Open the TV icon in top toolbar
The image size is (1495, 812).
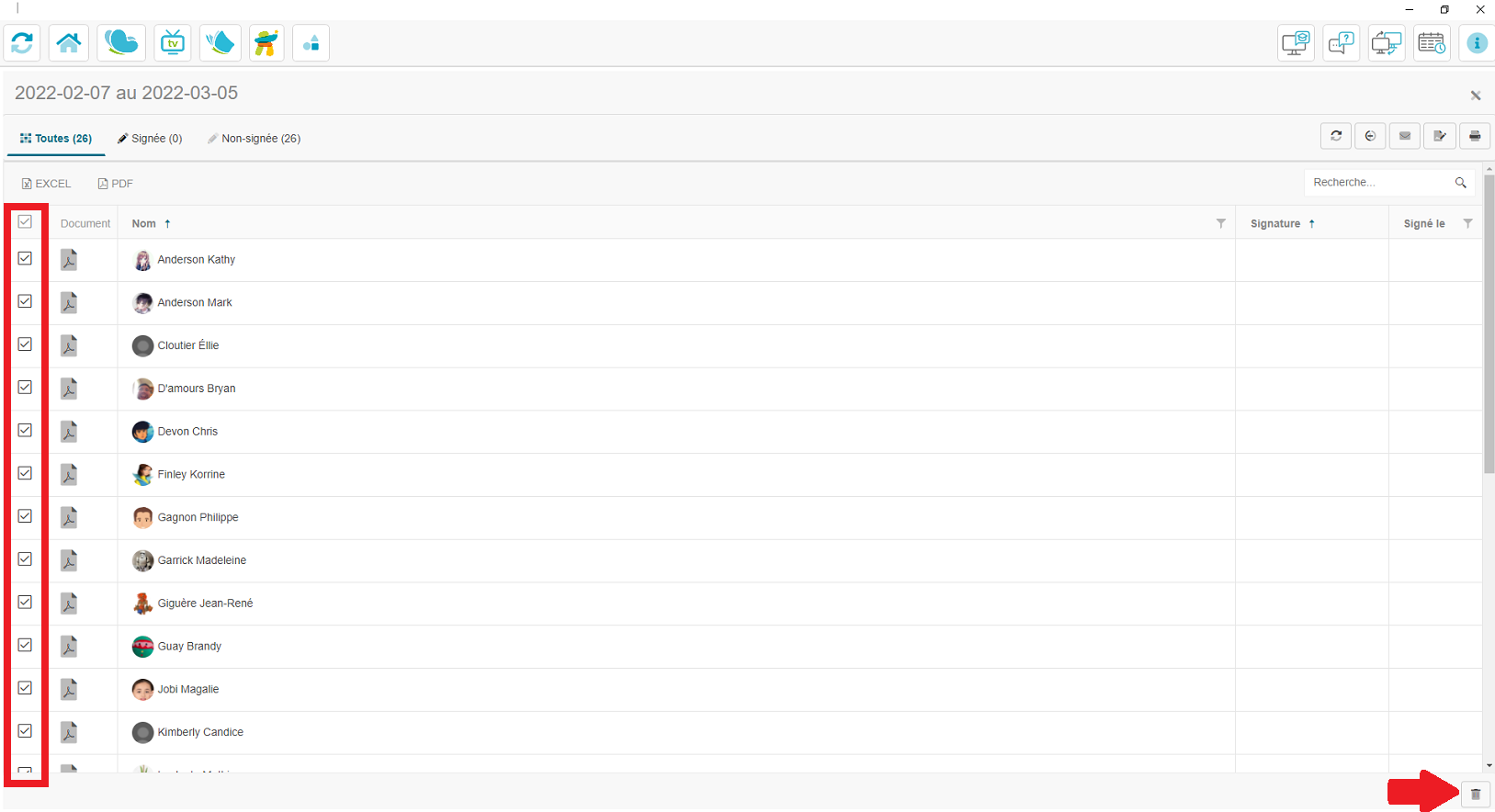(x=172, y=43)
